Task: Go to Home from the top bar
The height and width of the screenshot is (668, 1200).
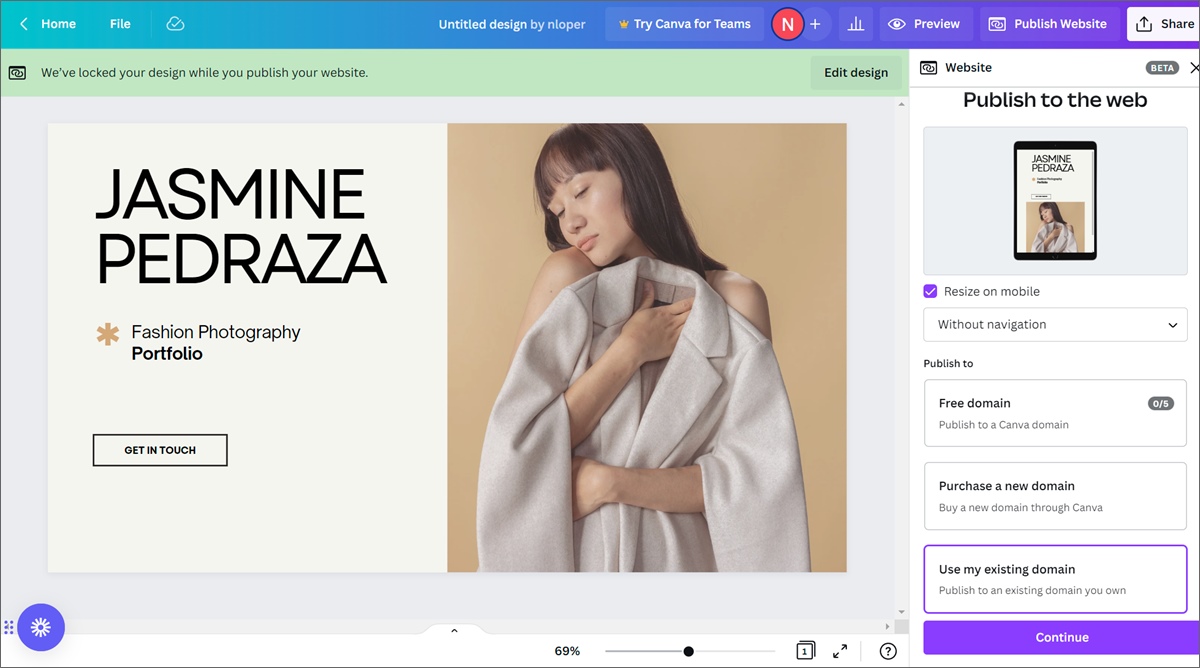Action: pyautogui.click(x=57, y=23)
